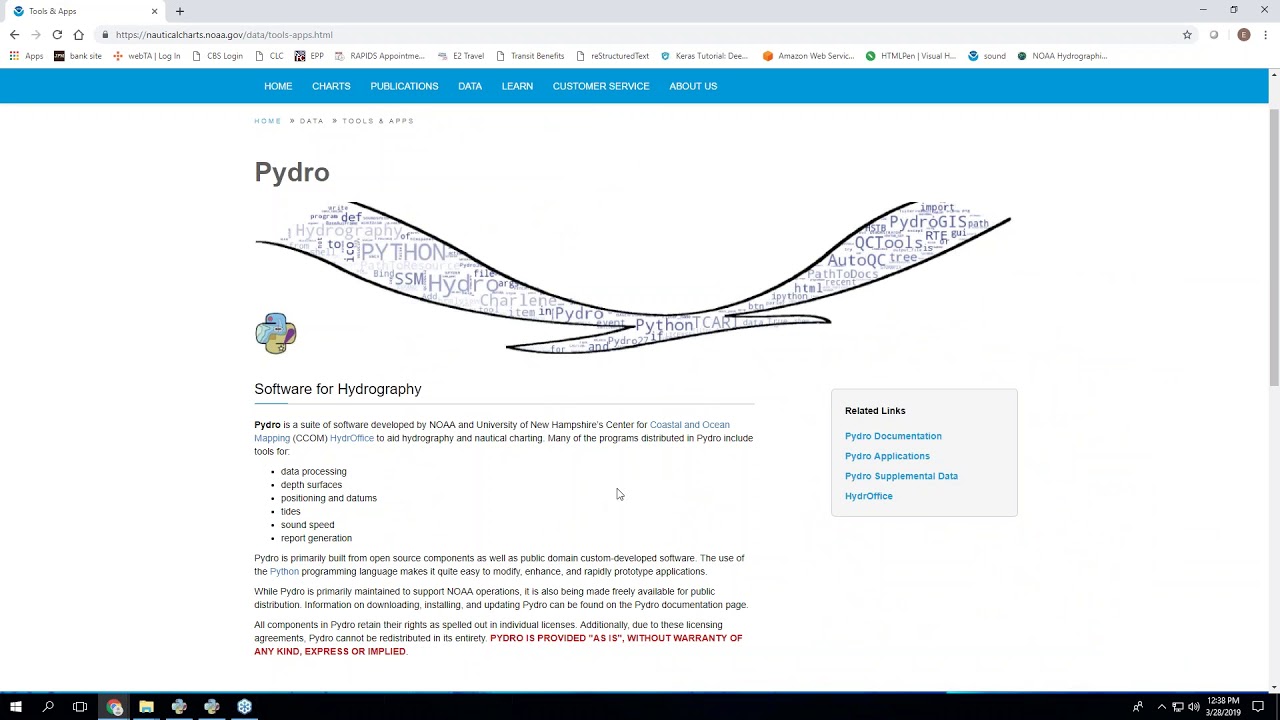Click the scrollbar down arrow

pyautogui.click(x=1274, y=686)
